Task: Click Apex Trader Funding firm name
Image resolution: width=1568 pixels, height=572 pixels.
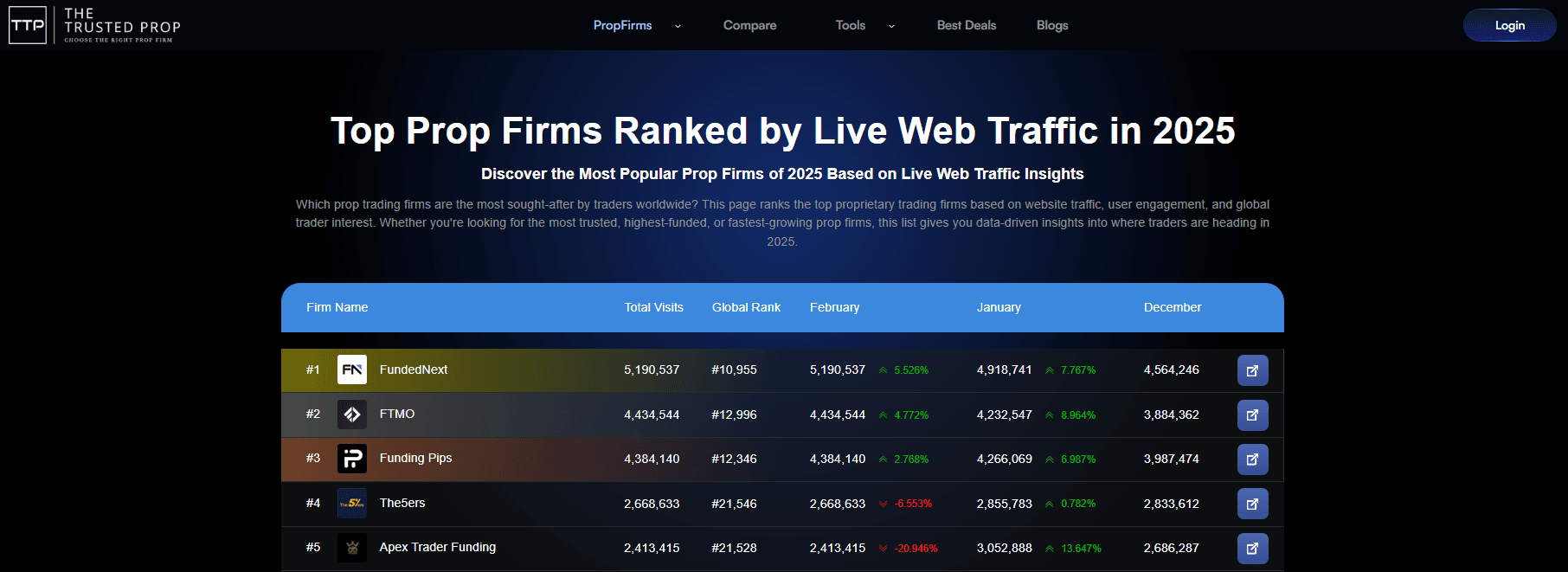Action: click(x=438, y=547)
